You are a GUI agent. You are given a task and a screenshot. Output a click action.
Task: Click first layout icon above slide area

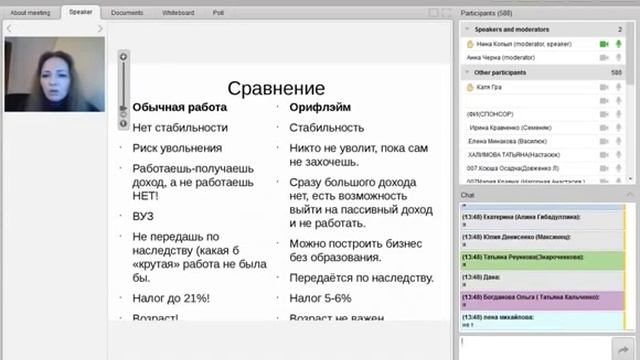[x=433, y=13]
